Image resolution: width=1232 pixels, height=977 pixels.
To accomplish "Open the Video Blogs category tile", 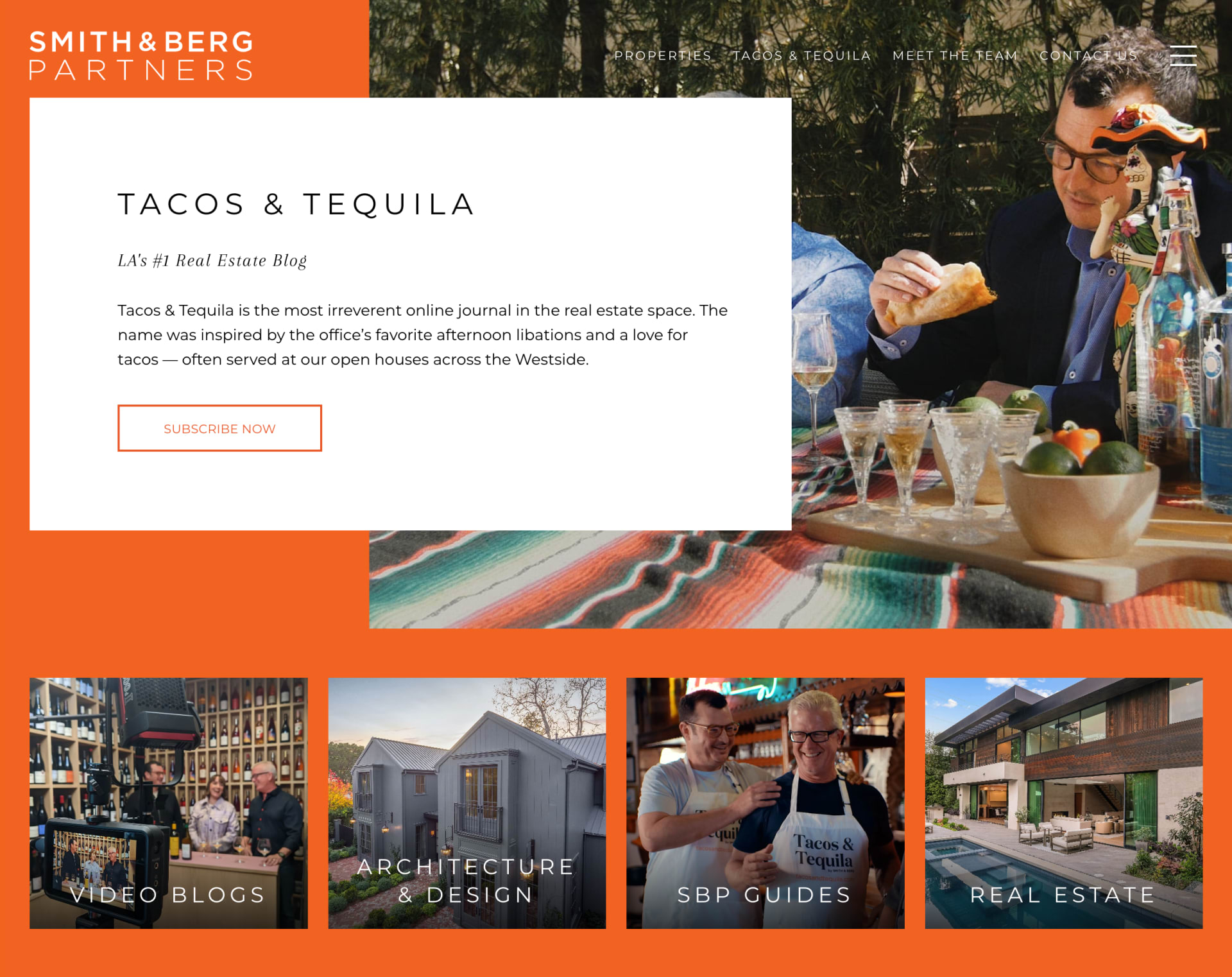I will pos(169,803).
